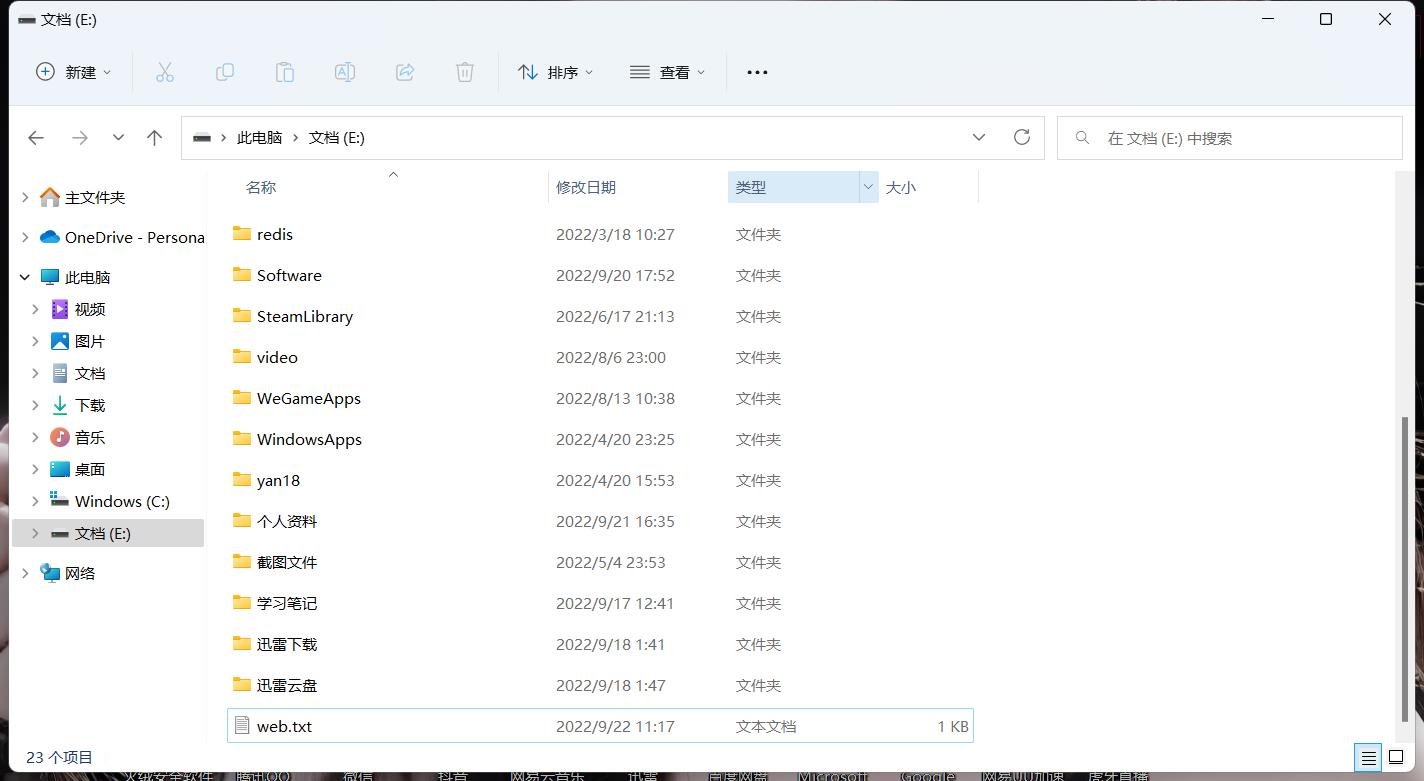This screenshot has width=1424, height=781.
Task: Click the Paste clipboard icon
Action: (x=285, y=72)
